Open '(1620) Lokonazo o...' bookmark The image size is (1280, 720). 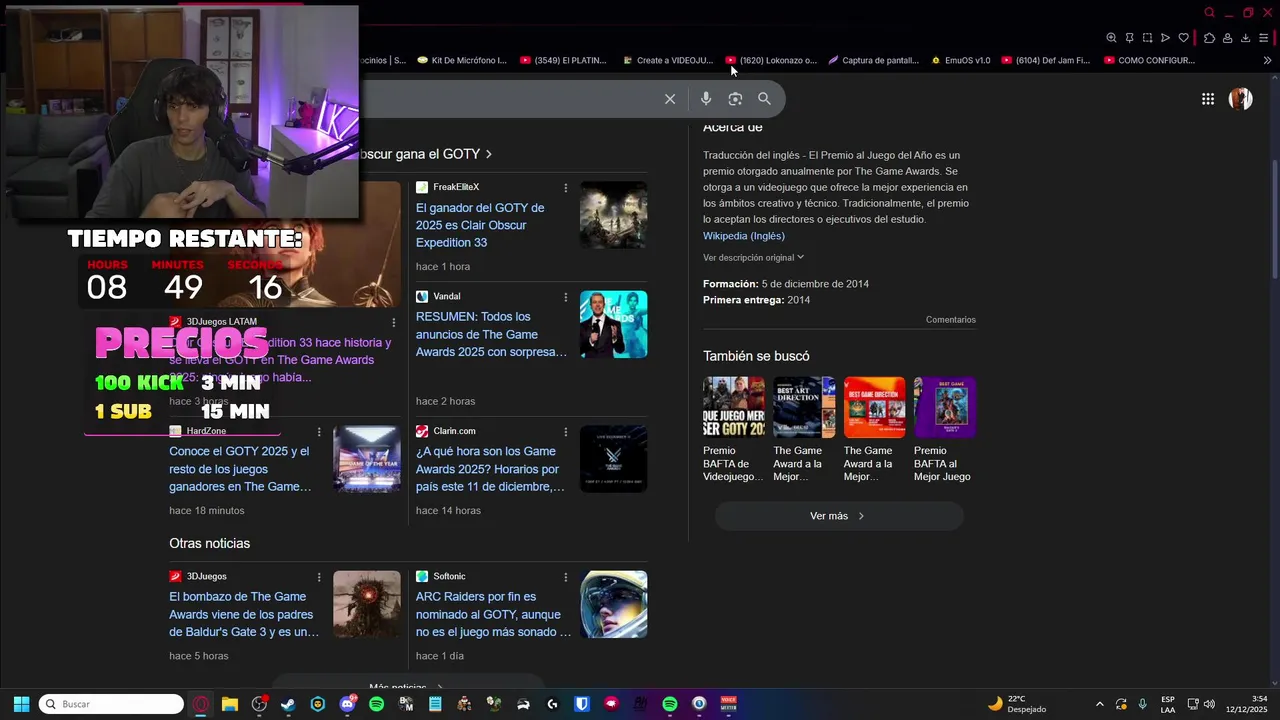point(771,60)
